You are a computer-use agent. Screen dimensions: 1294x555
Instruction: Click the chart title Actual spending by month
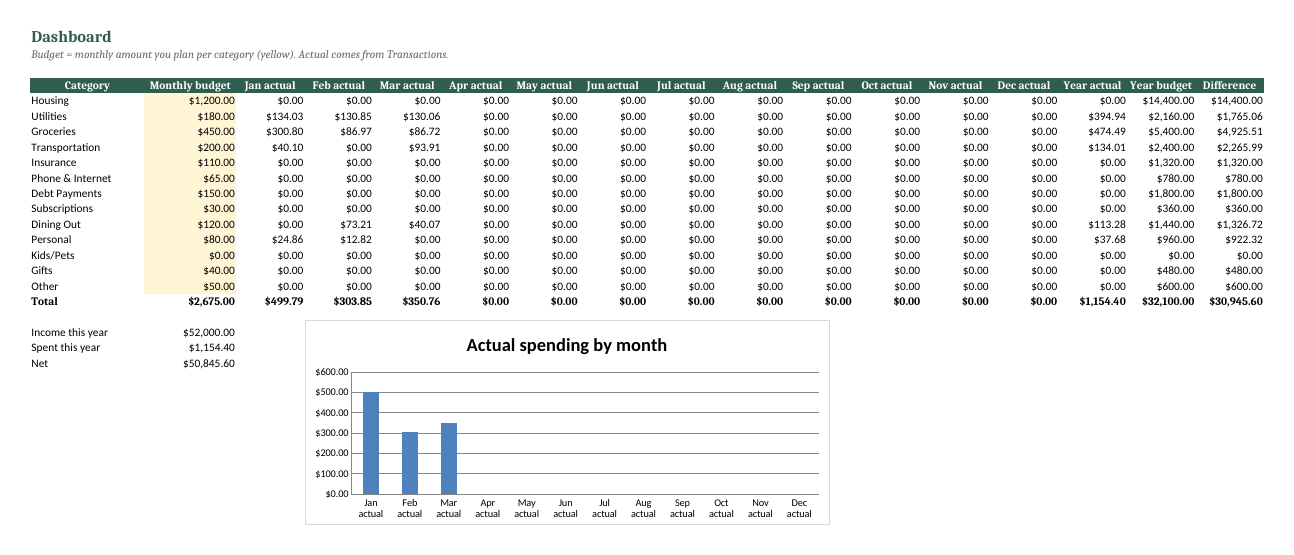[567, 345]
